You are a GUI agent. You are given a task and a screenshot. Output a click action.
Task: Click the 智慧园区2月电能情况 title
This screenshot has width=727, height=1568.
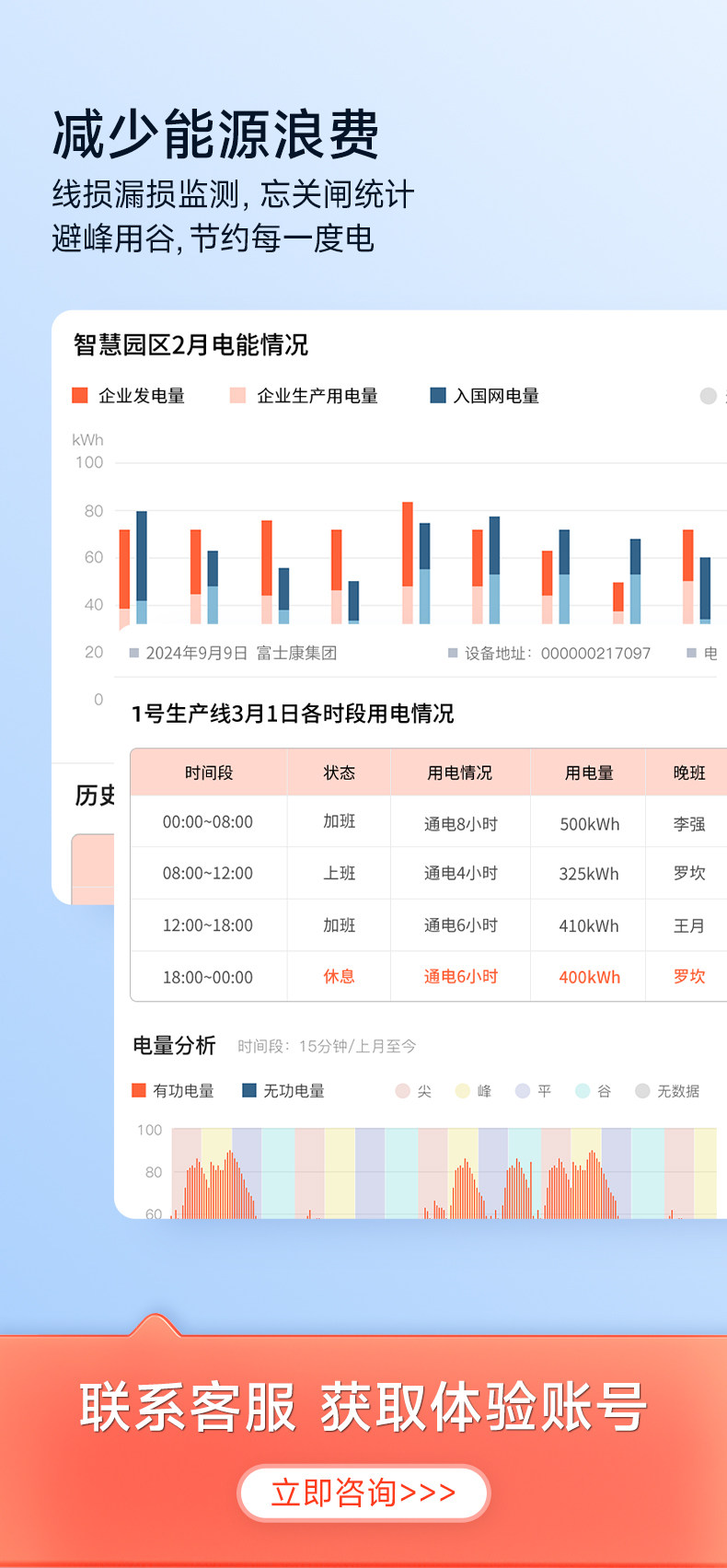(190, 345)
